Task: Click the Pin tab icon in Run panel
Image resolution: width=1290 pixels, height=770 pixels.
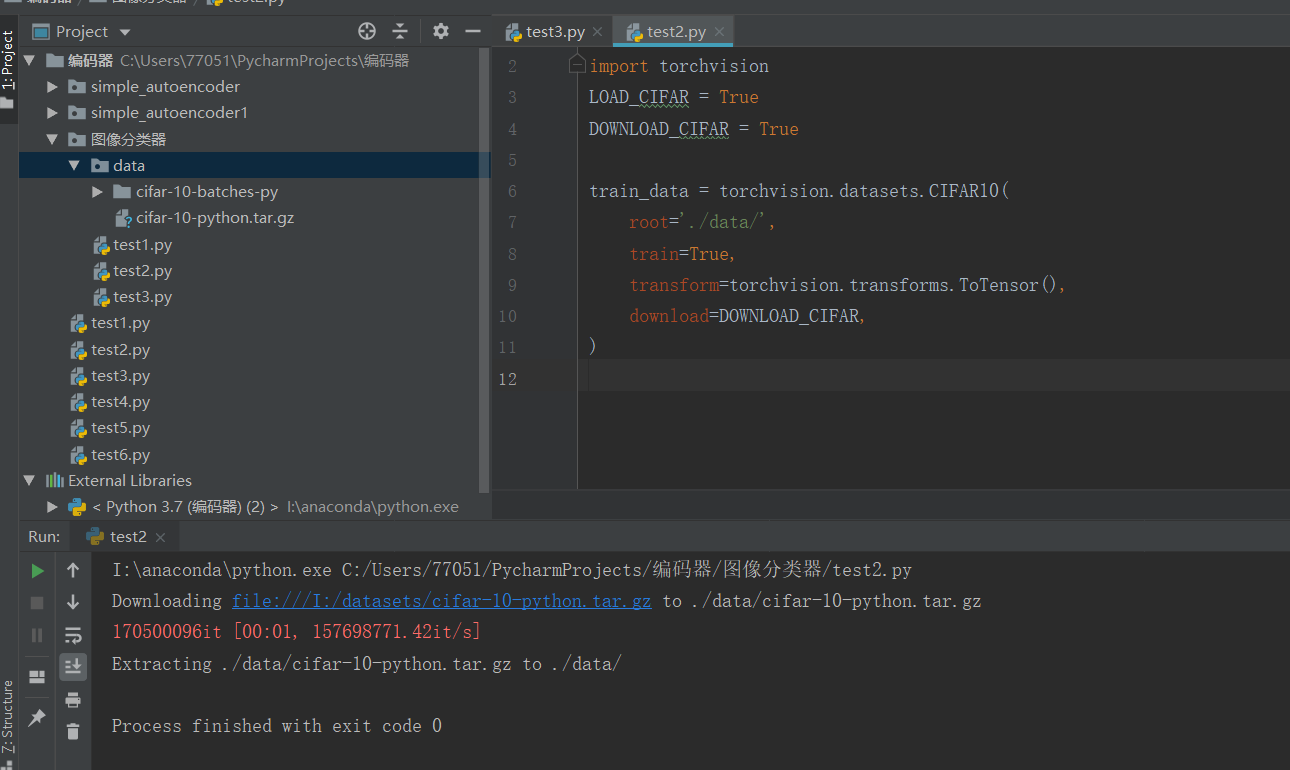Action: pos(37,717)
